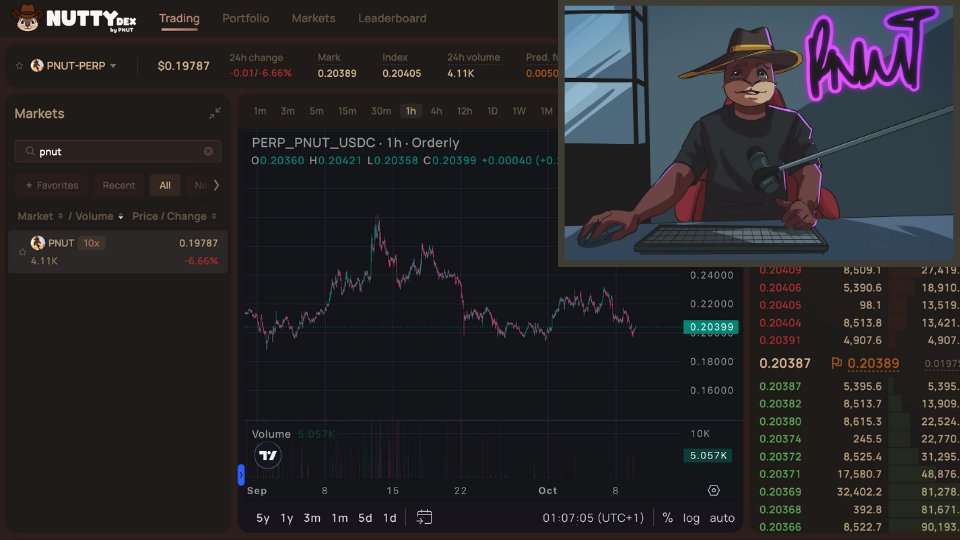Toggle auto scale on chart
960x540 pixels.
(722, 518)
